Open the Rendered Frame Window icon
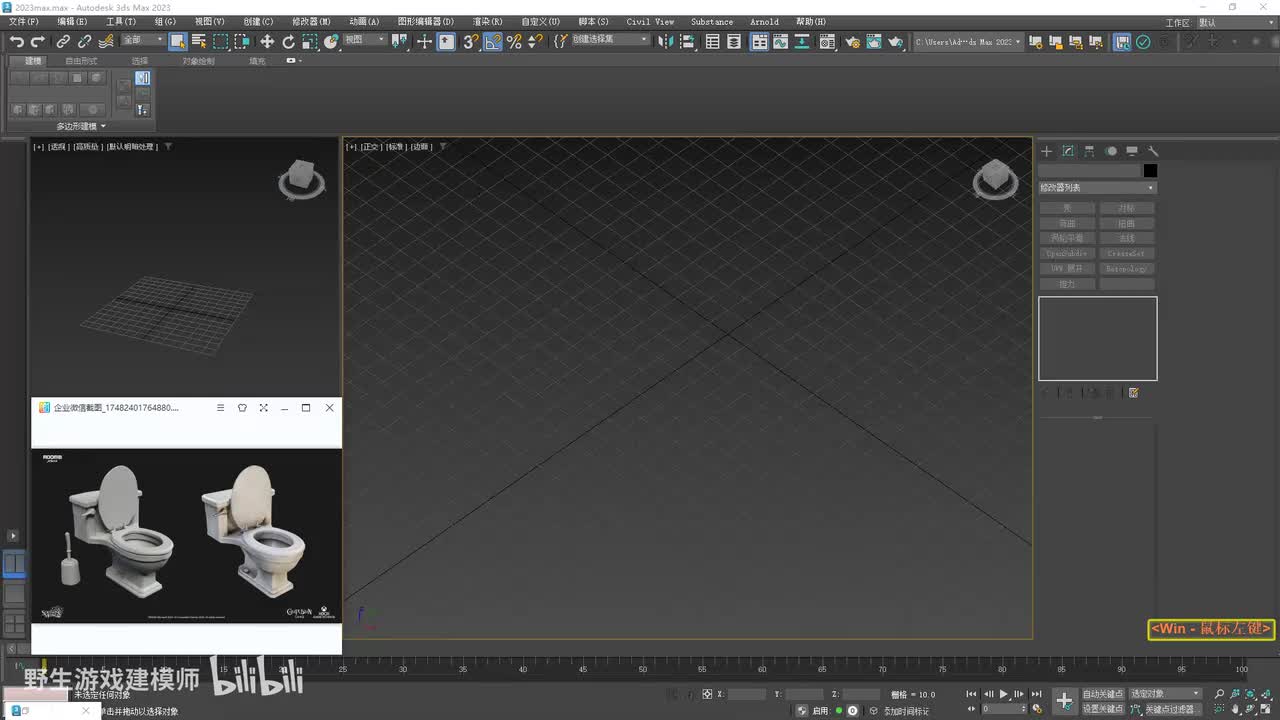Viewport: 1280px width, 720px height. coord(874,42)
